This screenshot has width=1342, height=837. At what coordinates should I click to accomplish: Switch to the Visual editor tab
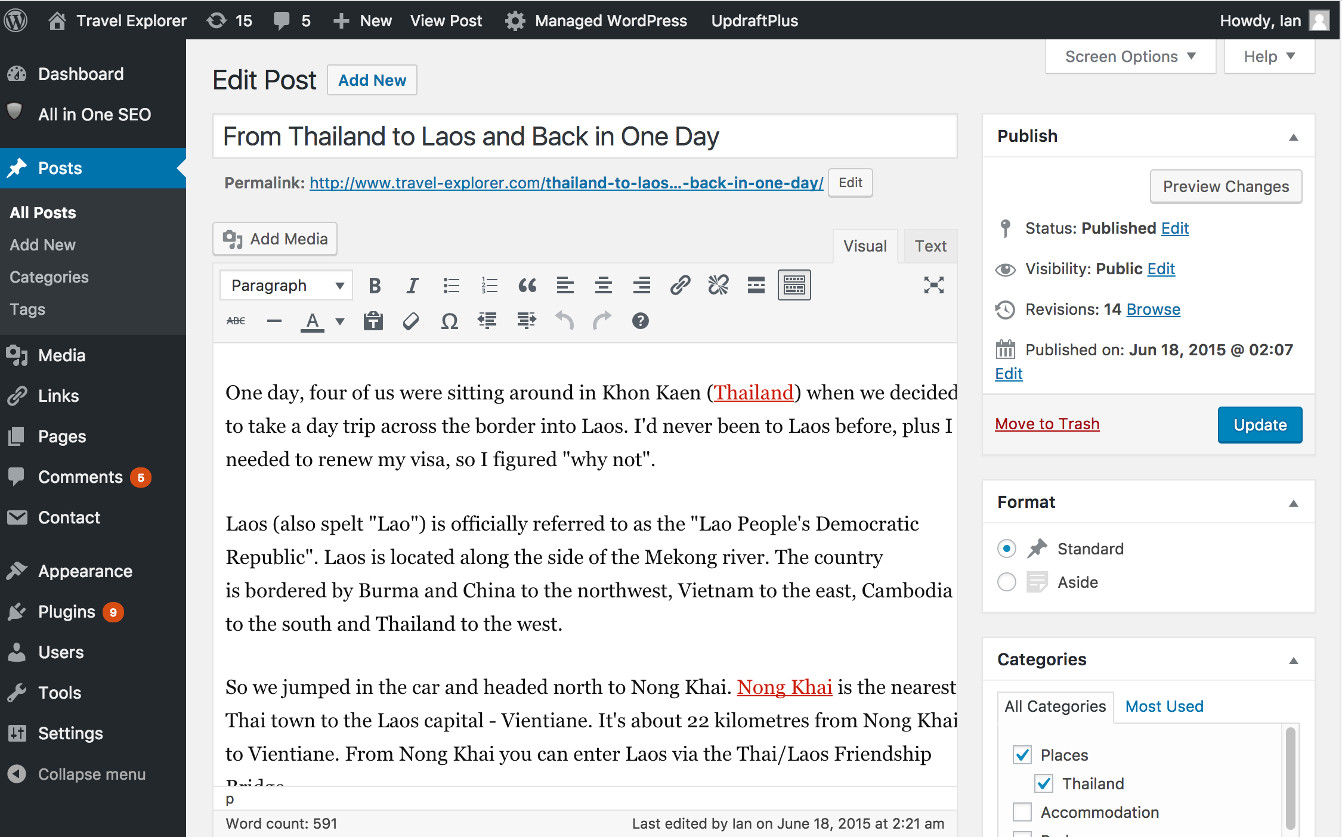pyautogui.click(x=865, y=246)
